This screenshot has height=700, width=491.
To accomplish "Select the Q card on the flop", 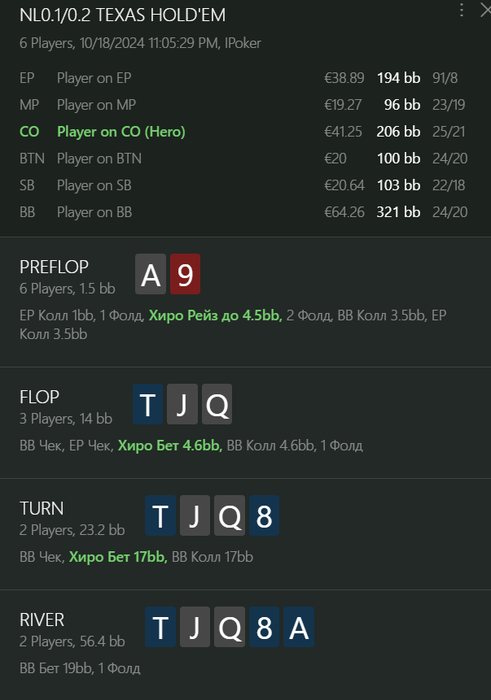I will pos(217,404).
